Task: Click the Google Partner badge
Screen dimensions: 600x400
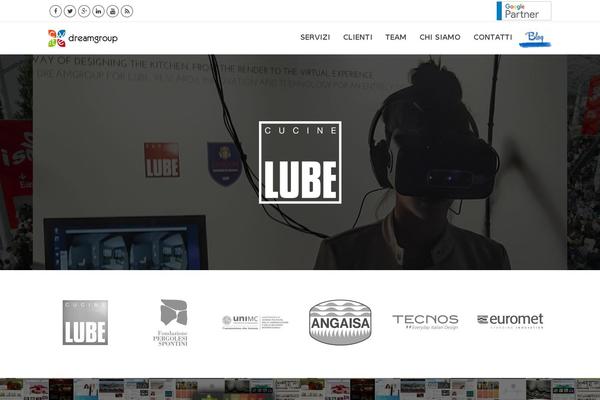Action: 524,11
